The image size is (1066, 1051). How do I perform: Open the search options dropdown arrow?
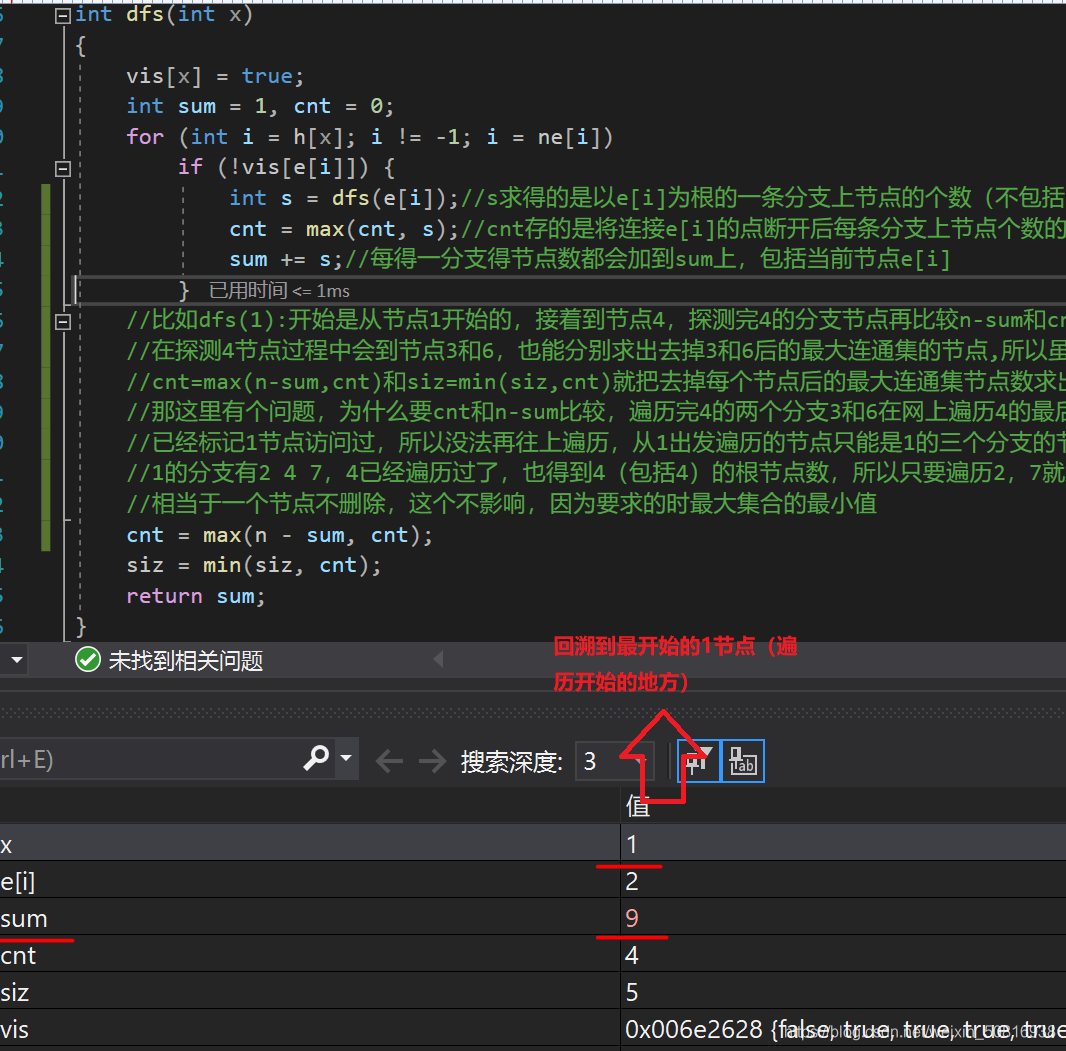coord(346,757)
